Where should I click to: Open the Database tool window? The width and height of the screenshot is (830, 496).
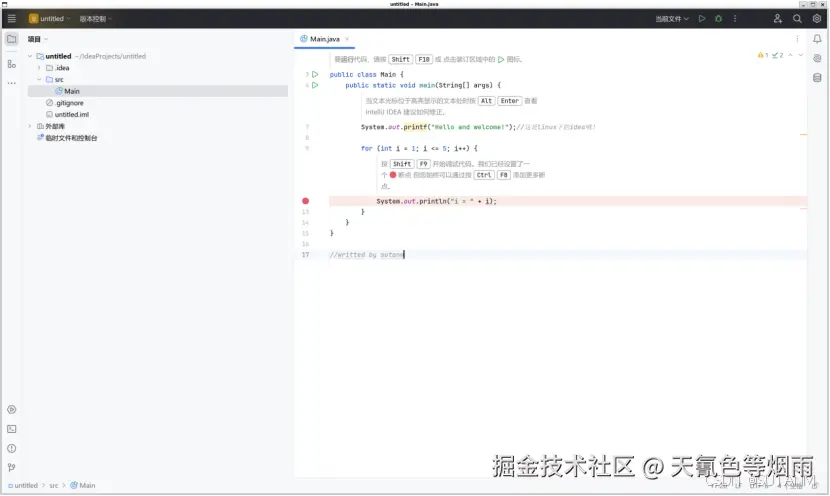817,78
